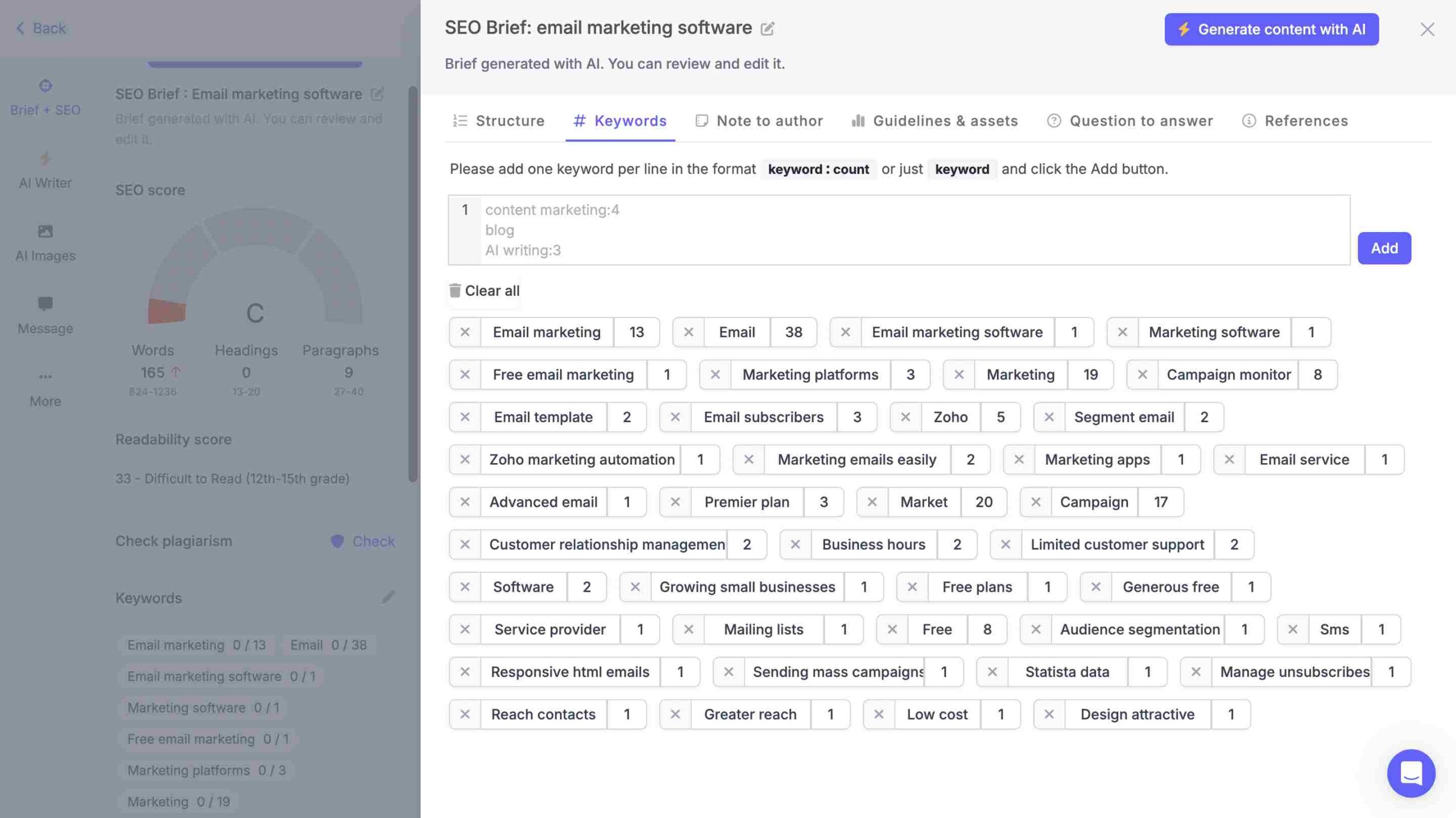Click the edit icon next to SEO Brief title

[767, 27]
